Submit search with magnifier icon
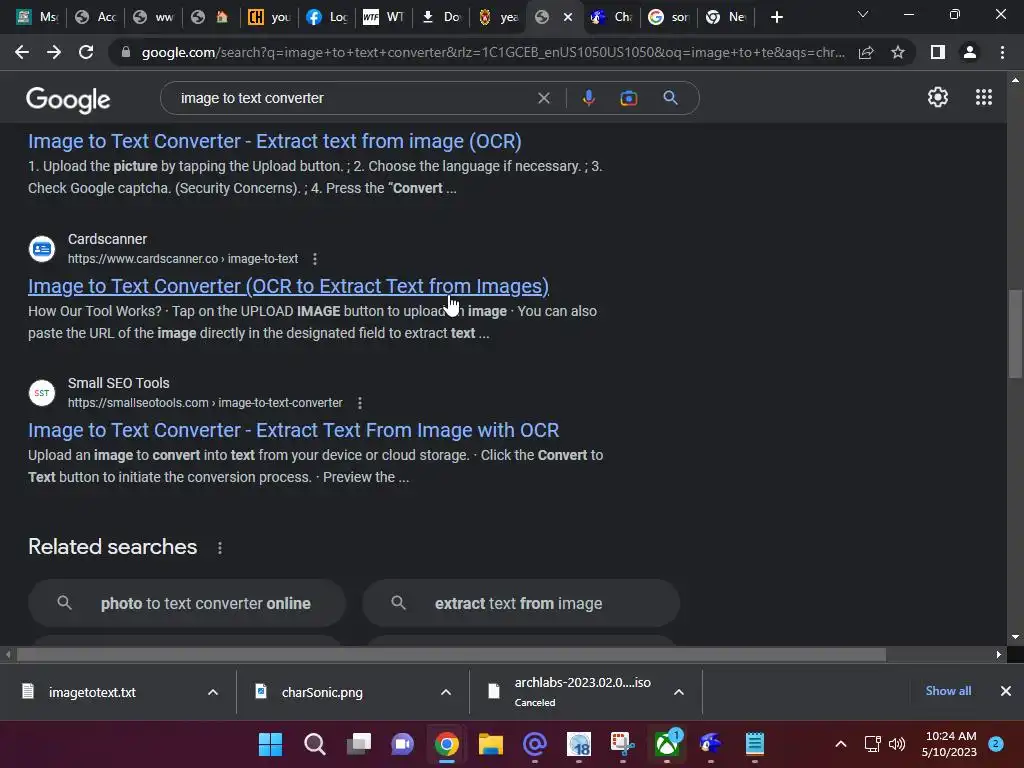 pyautogui.click(x=670, y=98)
